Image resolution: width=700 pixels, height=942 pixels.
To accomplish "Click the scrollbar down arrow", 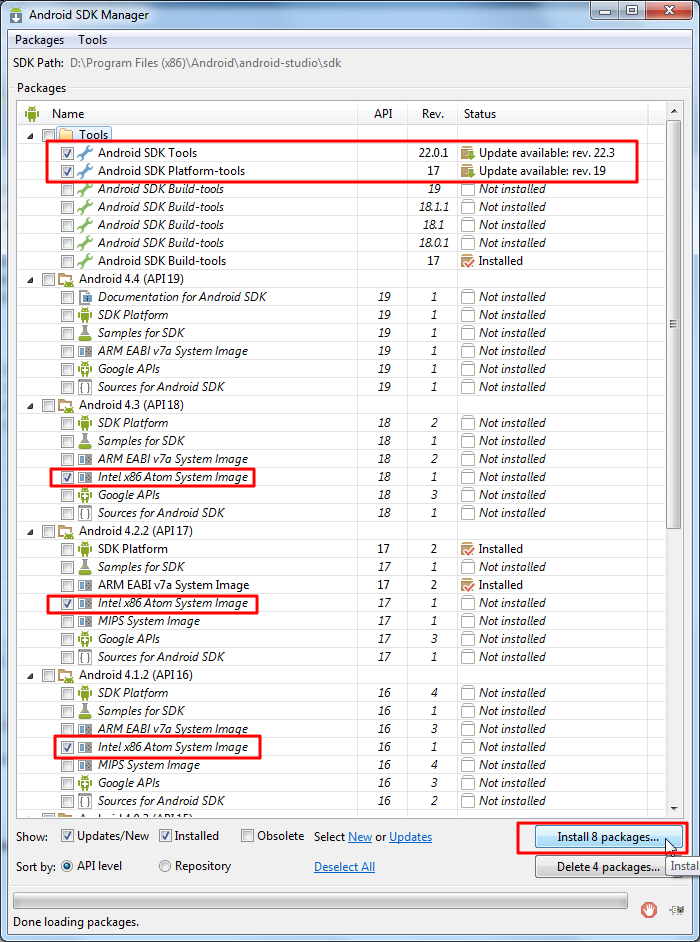I will pos(674,808).
